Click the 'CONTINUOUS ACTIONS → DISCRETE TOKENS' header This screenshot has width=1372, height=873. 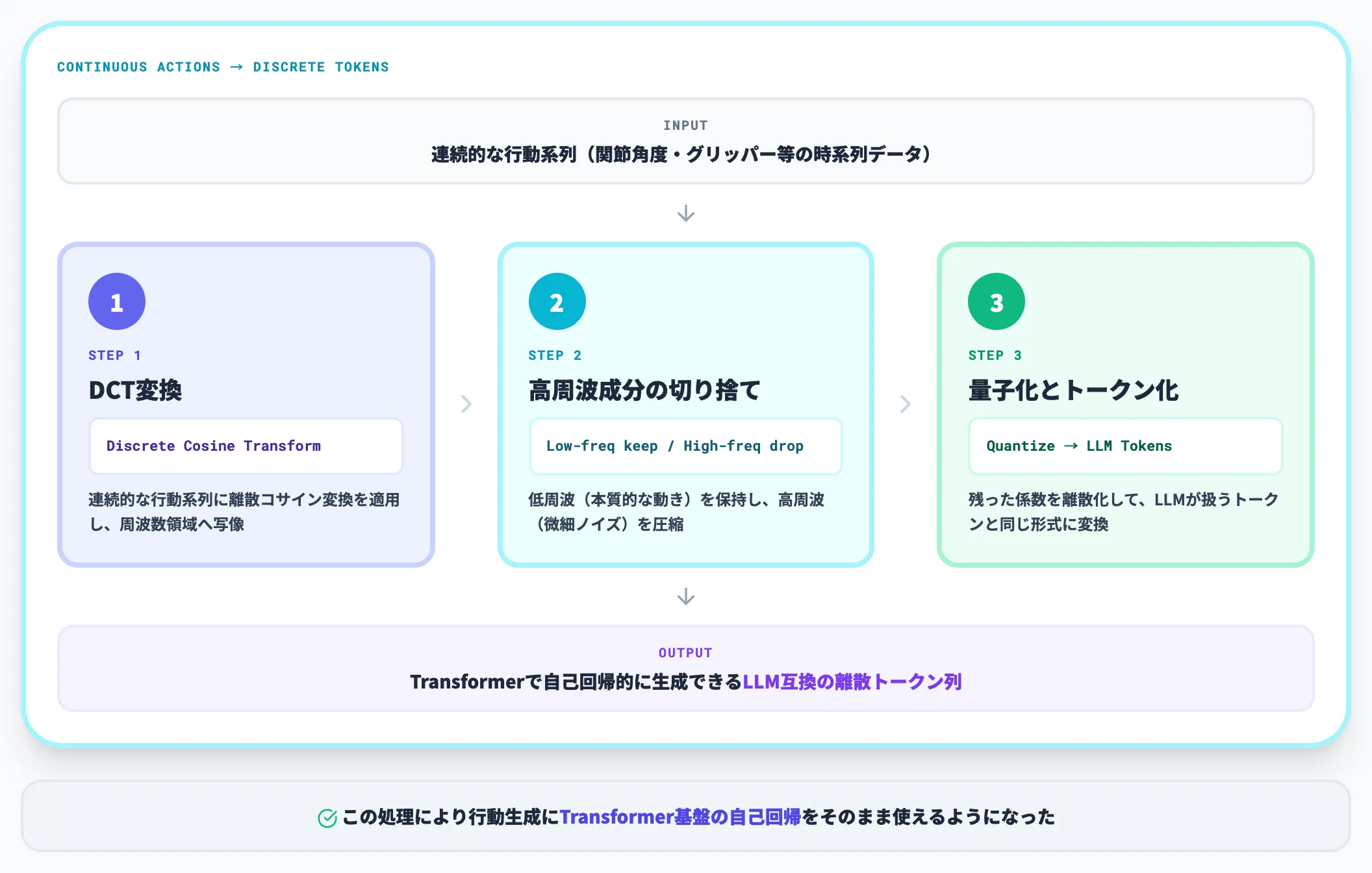click(x=223, y=67)
